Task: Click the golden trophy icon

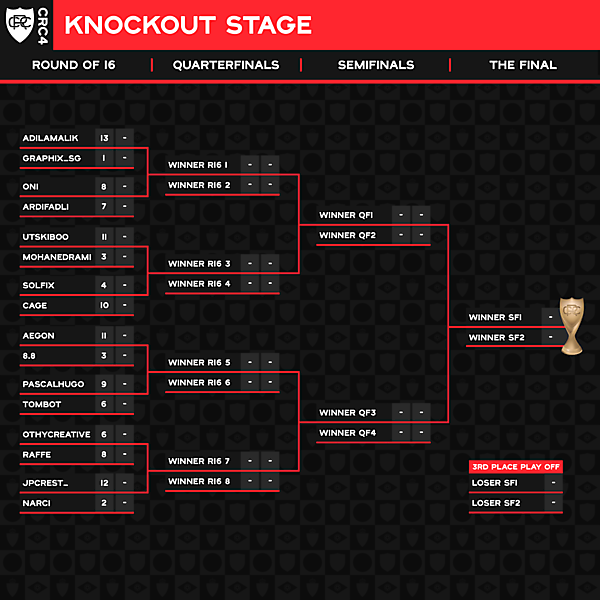Action: [x=571, y=324]
